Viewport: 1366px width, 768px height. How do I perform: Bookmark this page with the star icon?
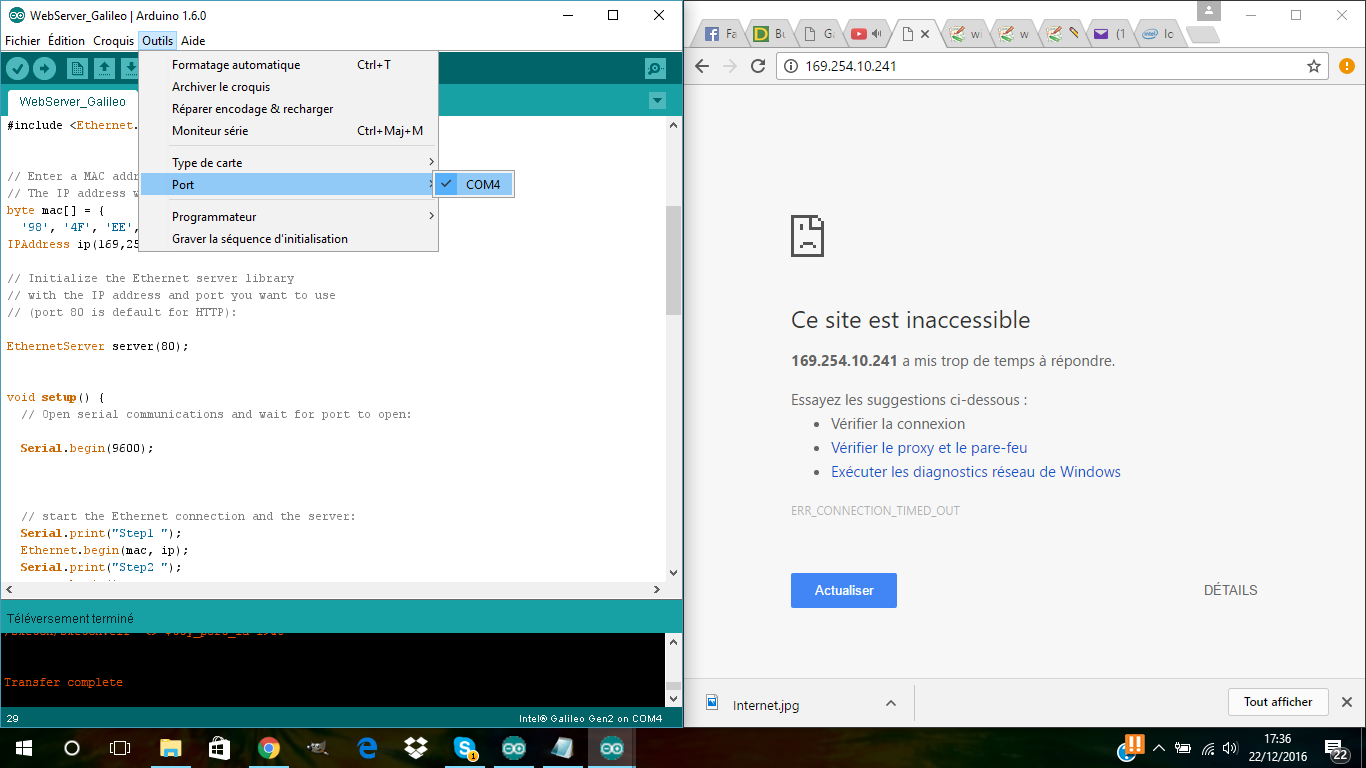(x=1314, y=66)
